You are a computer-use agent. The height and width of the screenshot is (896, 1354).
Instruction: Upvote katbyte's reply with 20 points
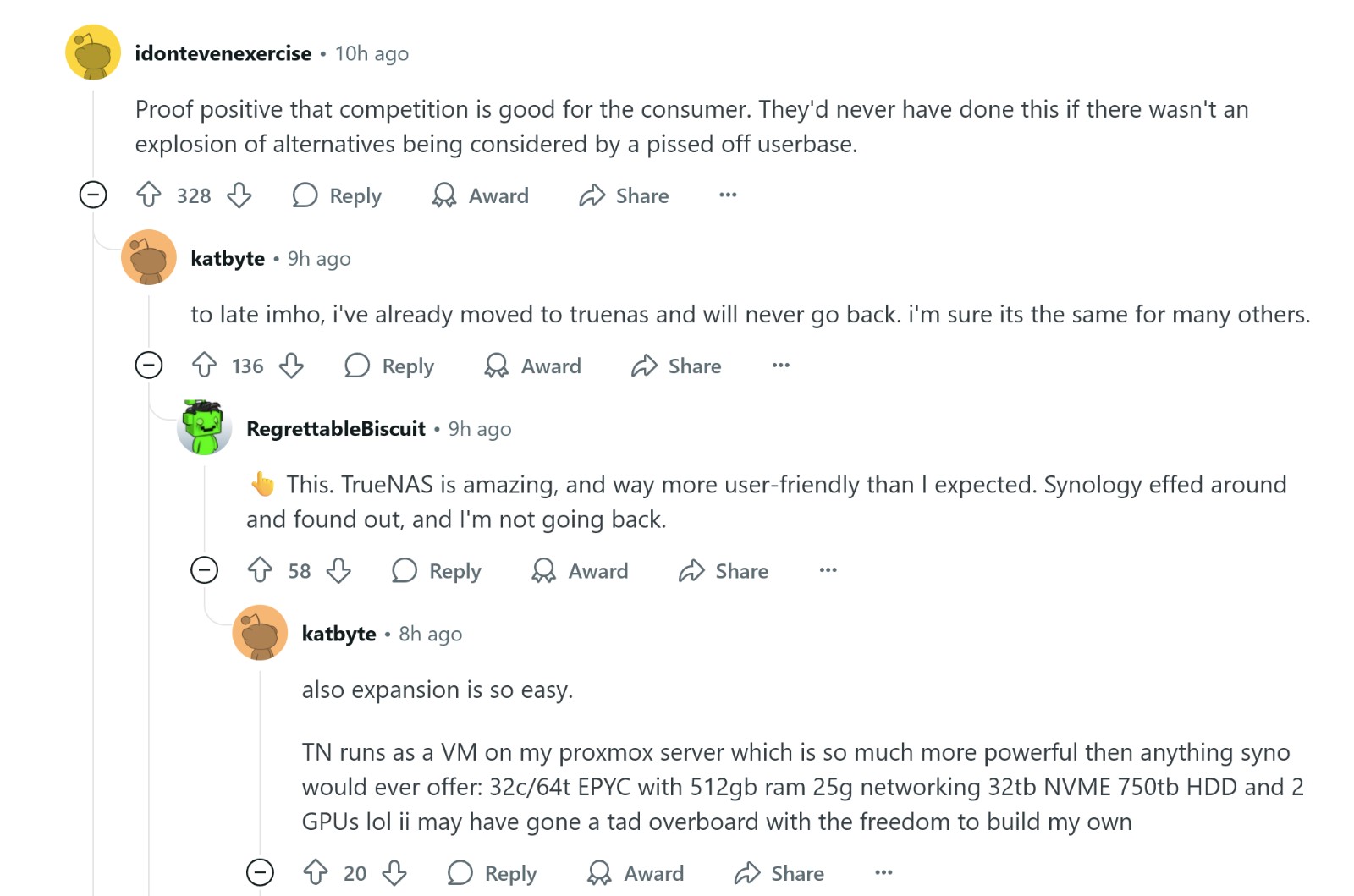coord(316,872)
